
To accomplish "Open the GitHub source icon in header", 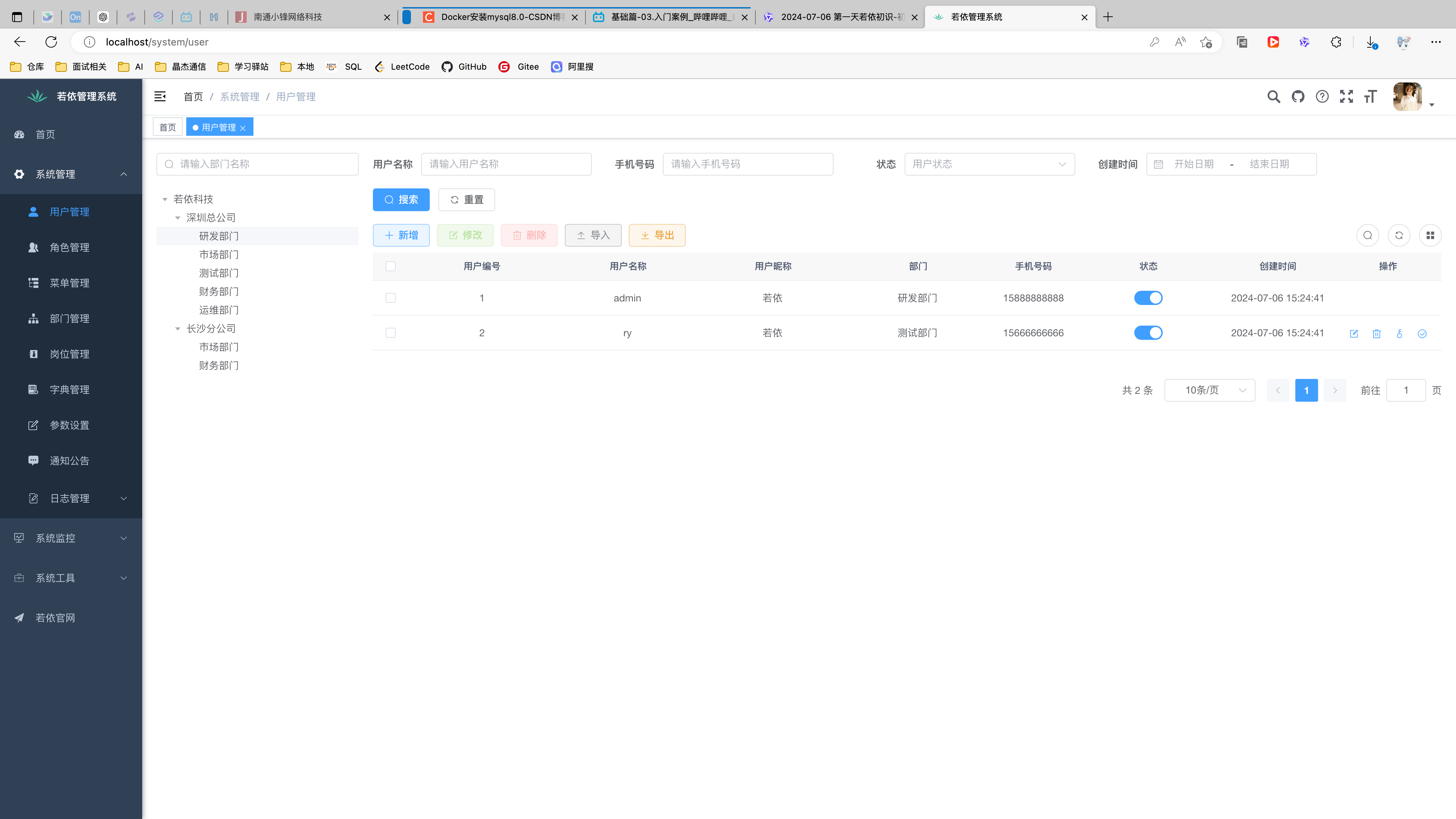I will [x=1298, y=97].
